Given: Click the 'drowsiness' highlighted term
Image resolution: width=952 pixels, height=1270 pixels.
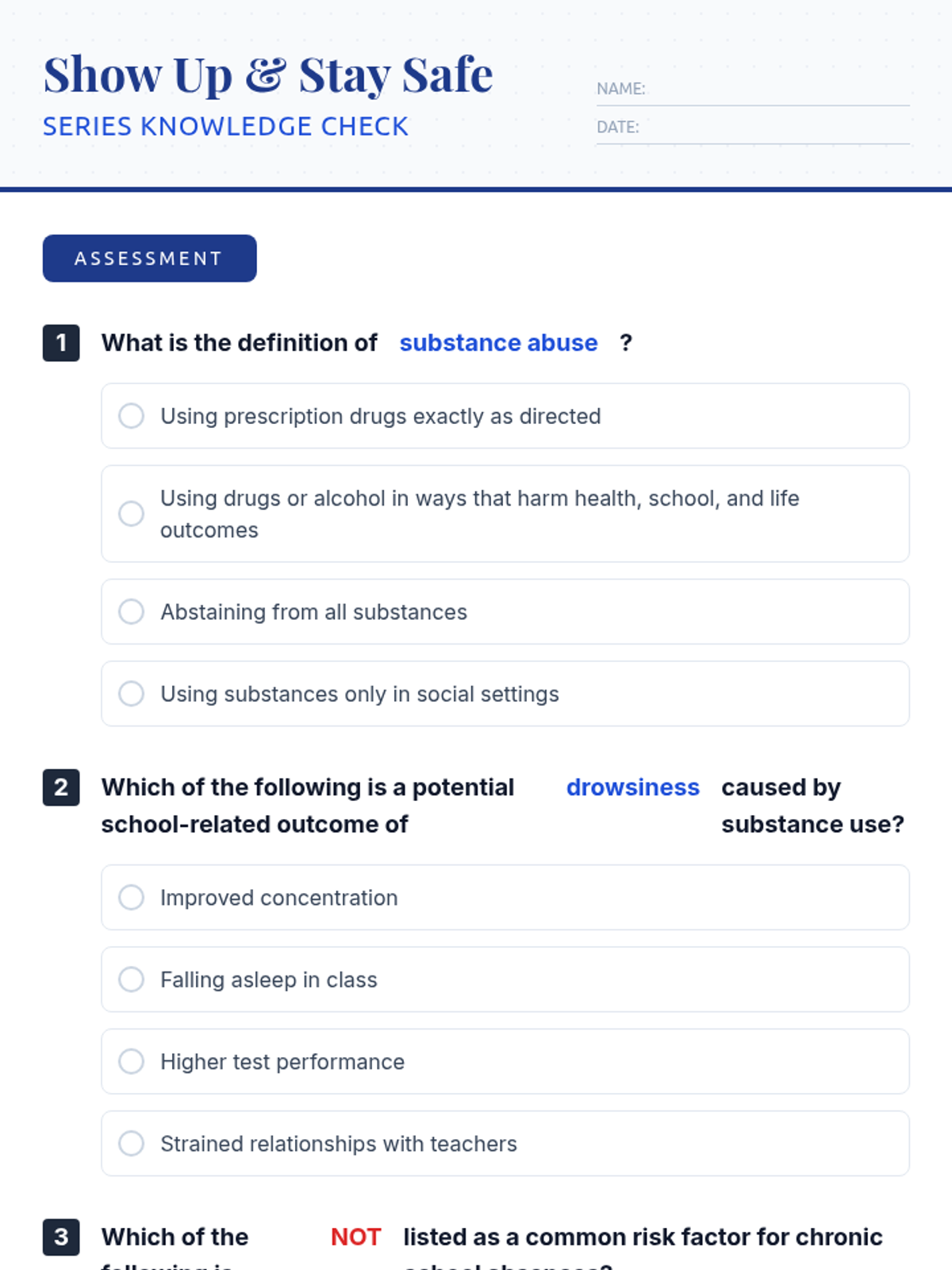Looking at the screenshot, I should 632,787.
